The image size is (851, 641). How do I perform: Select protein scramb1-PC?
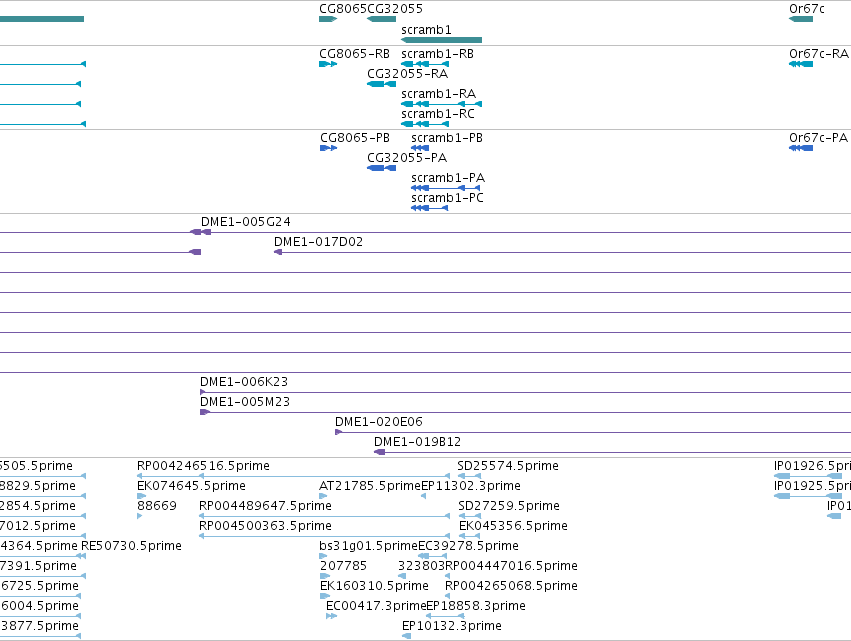447,198
